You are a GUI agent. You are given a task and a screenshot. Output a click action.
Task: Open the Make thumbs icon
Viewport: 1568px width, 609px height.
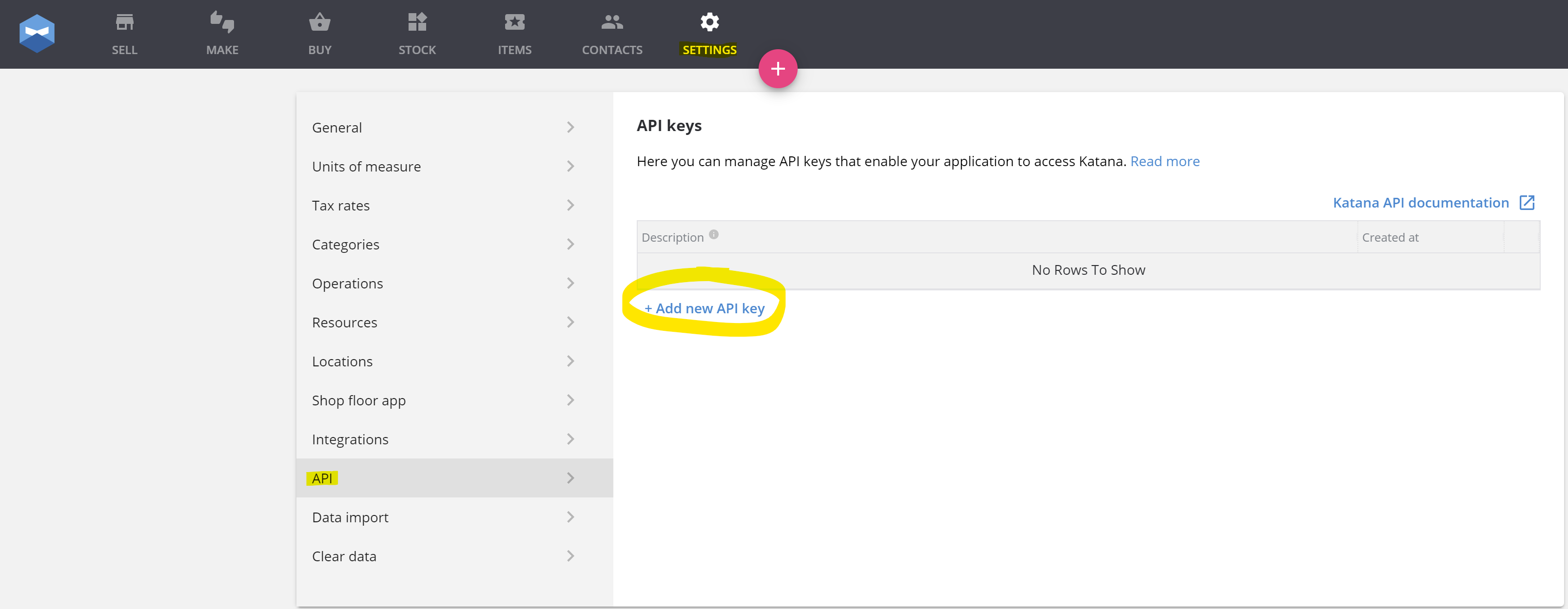222,22
